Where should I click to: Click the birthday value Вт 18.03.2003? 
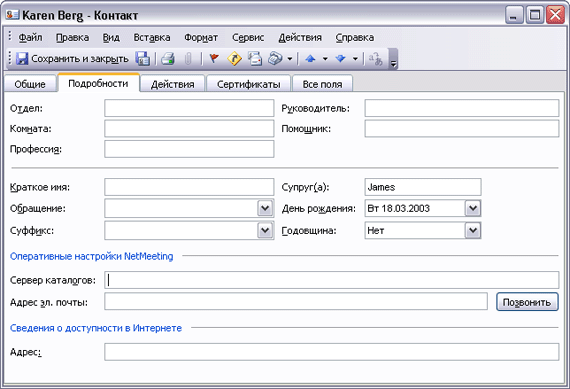tap(399, 208)
